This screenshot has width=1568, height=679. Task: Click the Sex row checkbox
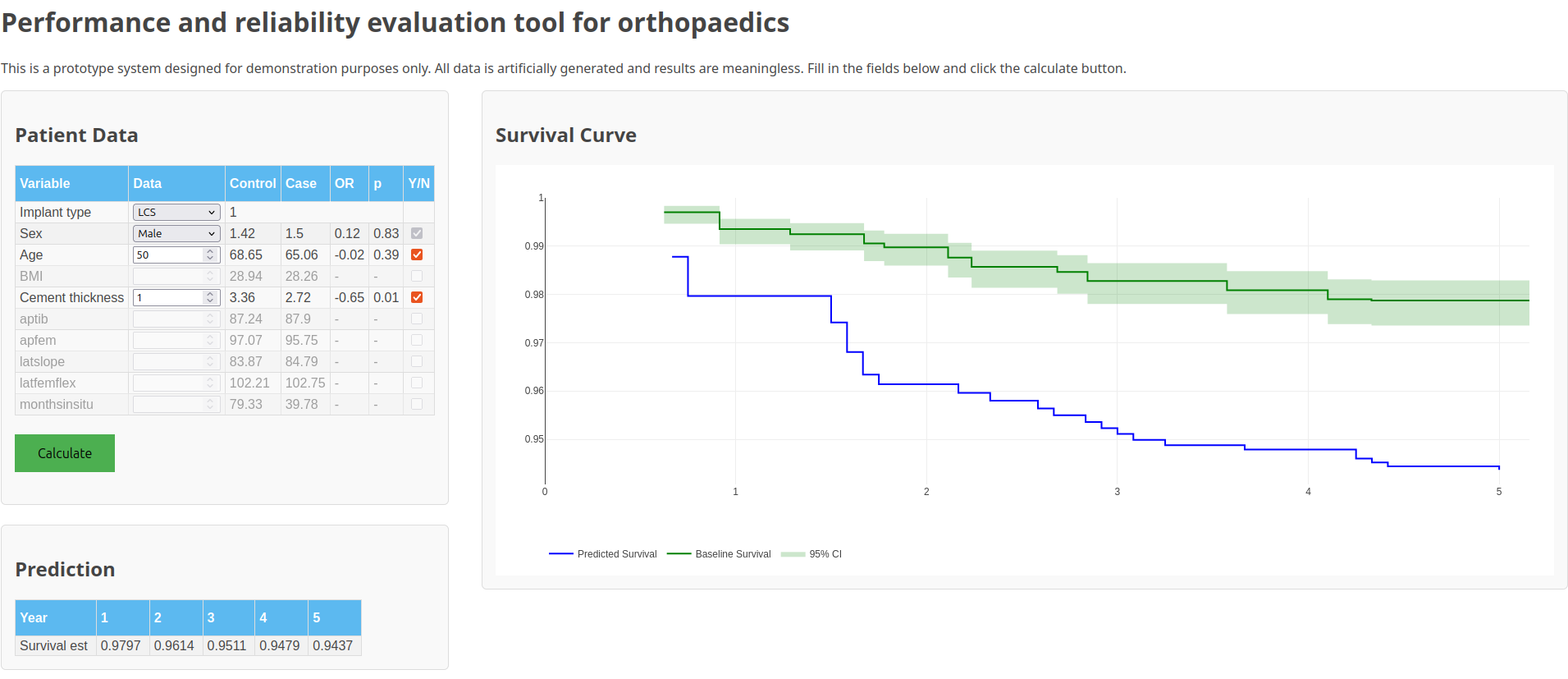pyautogui.click(x=417, y=233)
